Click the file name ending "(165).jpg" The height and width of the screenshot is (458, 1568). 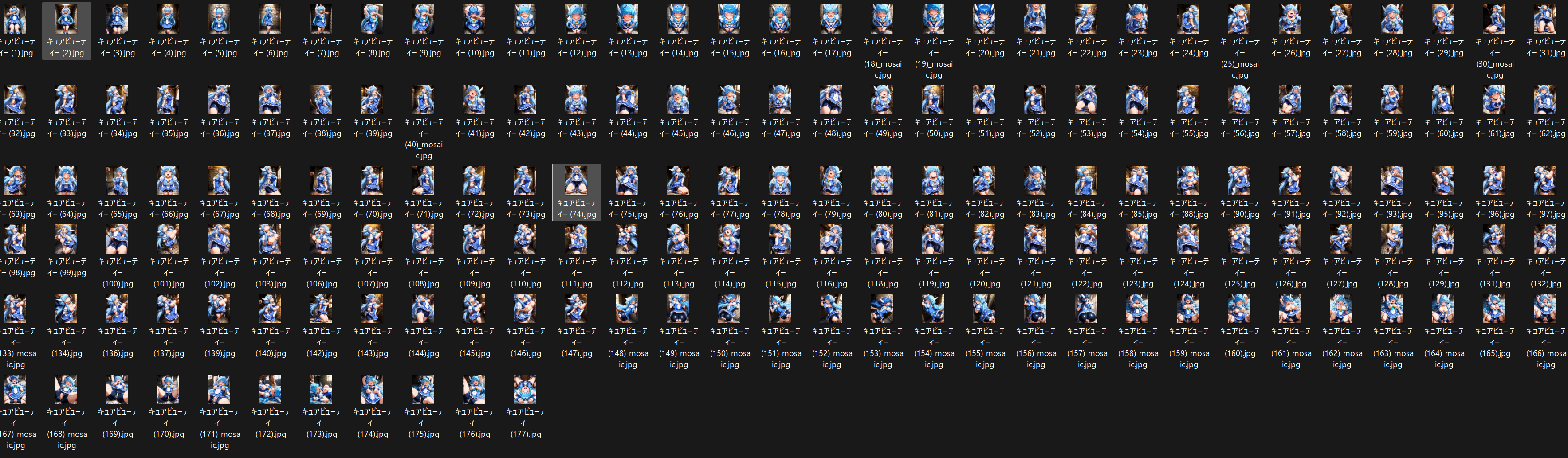coord(1494,342)
